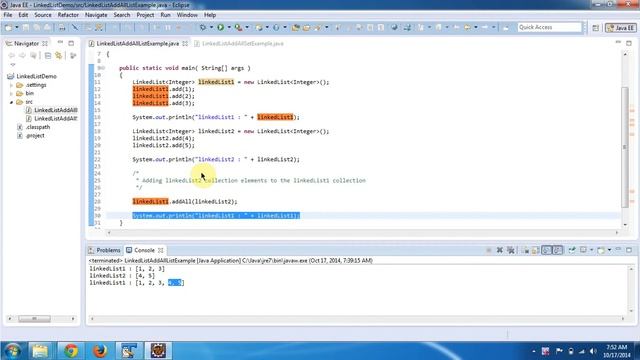Click the New Java Package icon
Image resolution: width=640 pixels, height=360 pixels.
(259, 27)
